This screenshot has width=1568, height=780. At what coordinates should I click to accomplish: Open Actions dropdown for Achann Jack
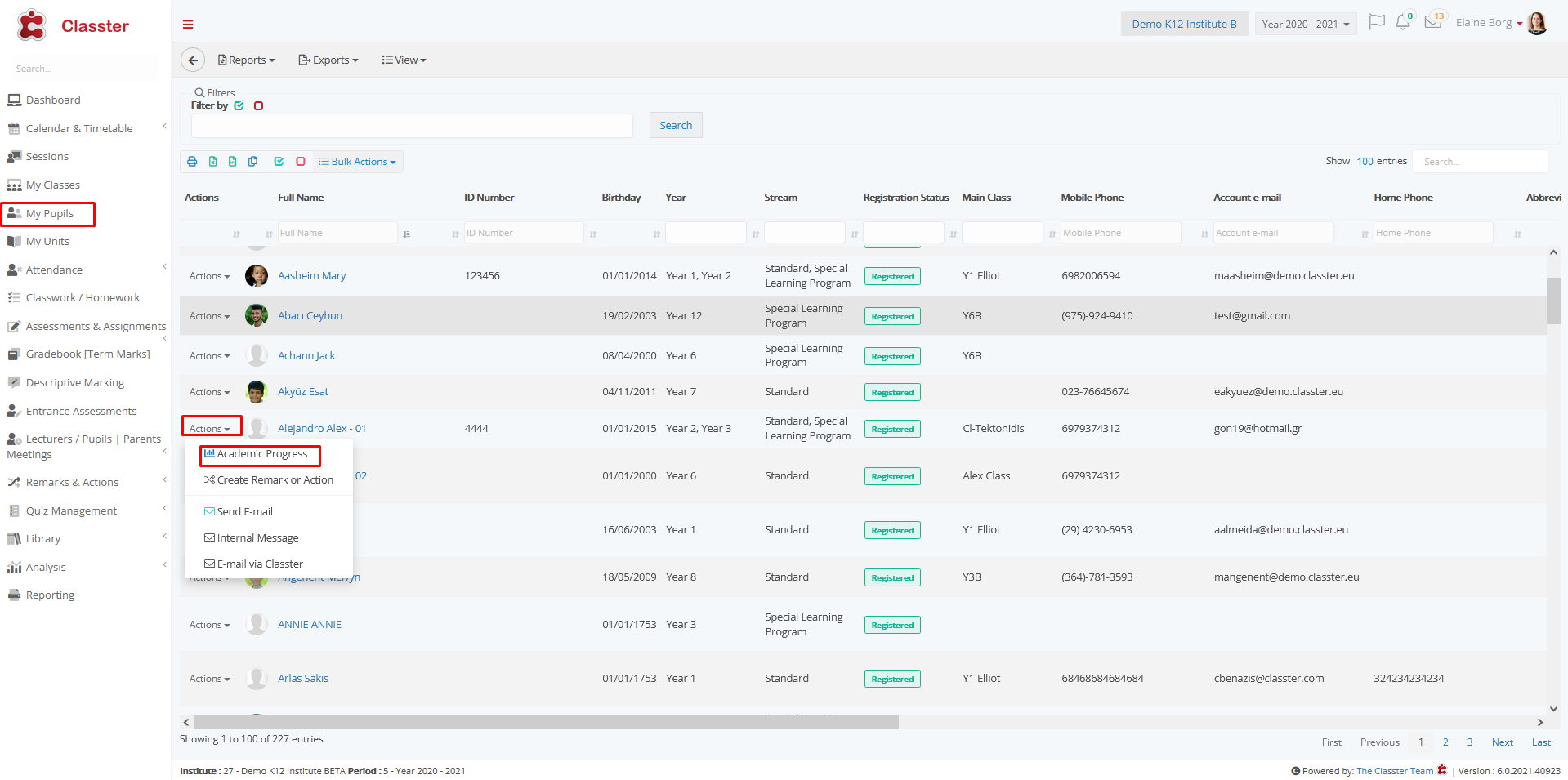pyautogui.click(x=209, y=356)
